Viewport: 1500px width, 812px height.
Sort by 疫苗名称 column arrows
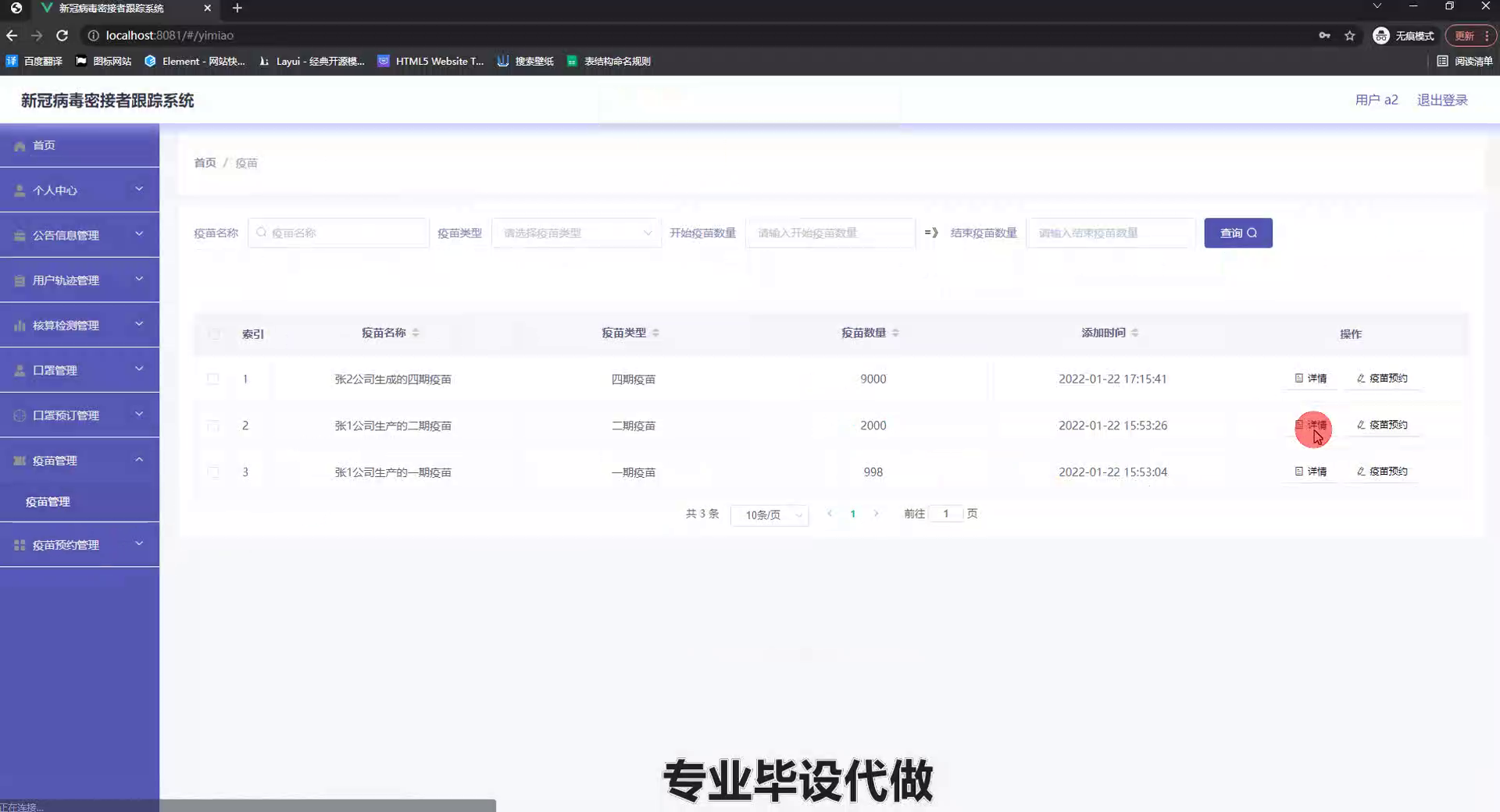point(416,333)
